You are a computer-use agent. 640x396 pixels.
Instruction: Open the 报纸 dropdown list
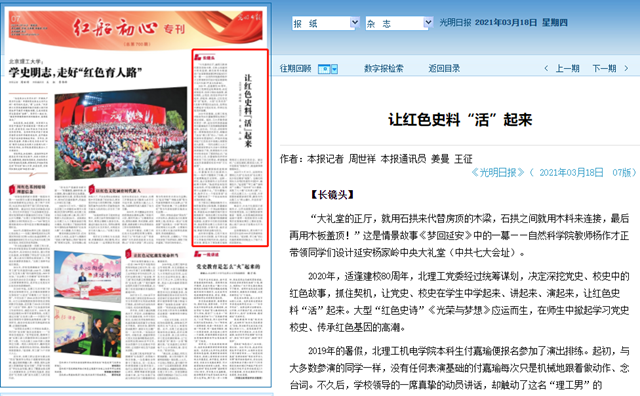325,23
